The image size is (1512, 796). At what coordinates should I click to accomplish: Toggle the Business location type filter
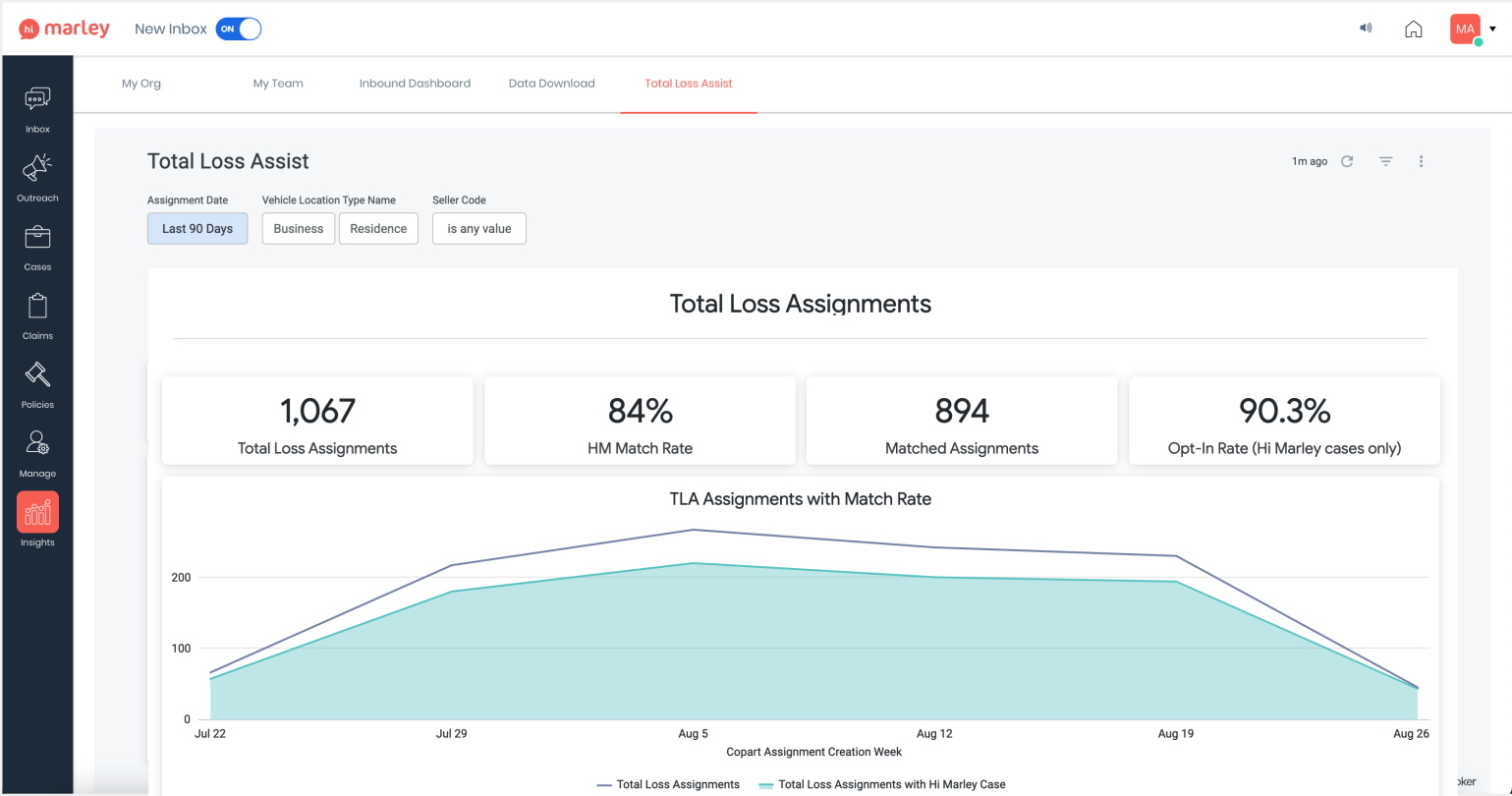(299, 229)
